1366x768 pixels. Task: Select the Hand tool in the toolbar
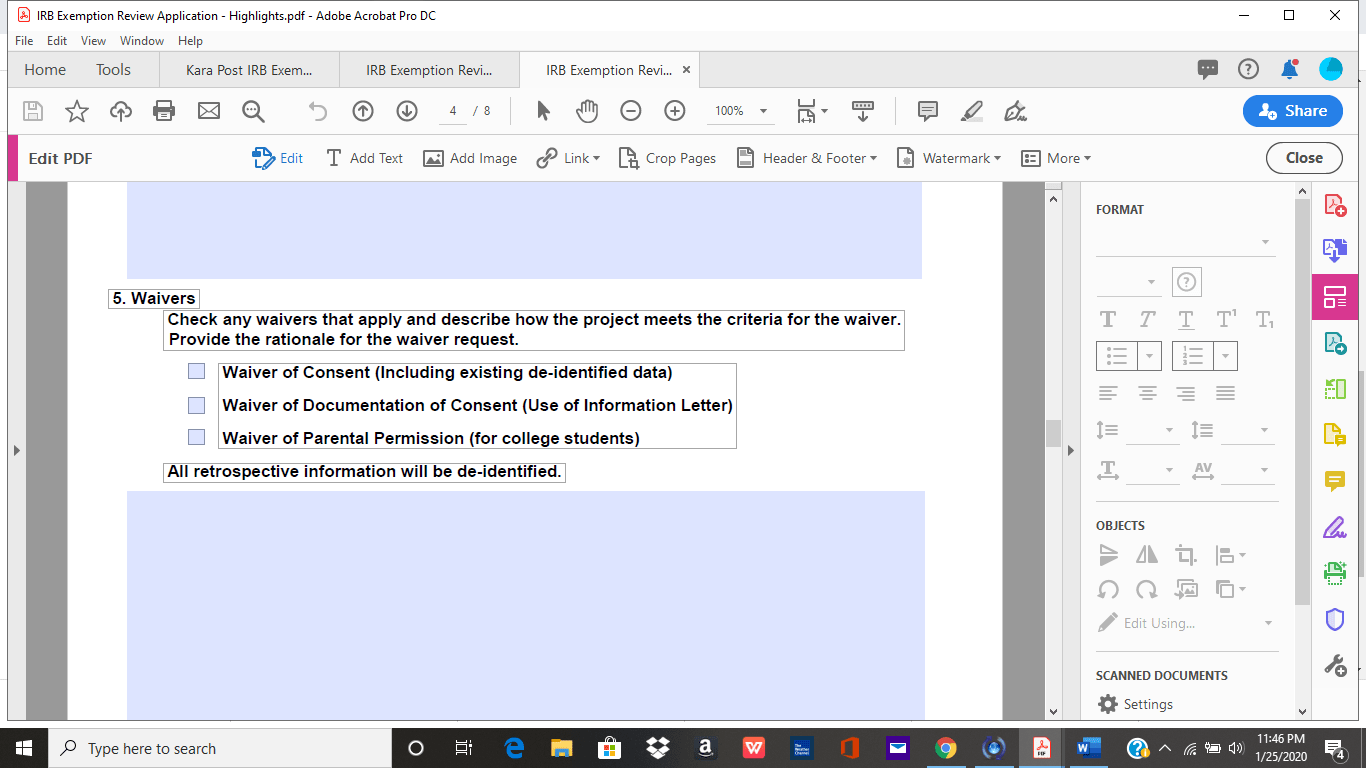(x=587, y=111)
